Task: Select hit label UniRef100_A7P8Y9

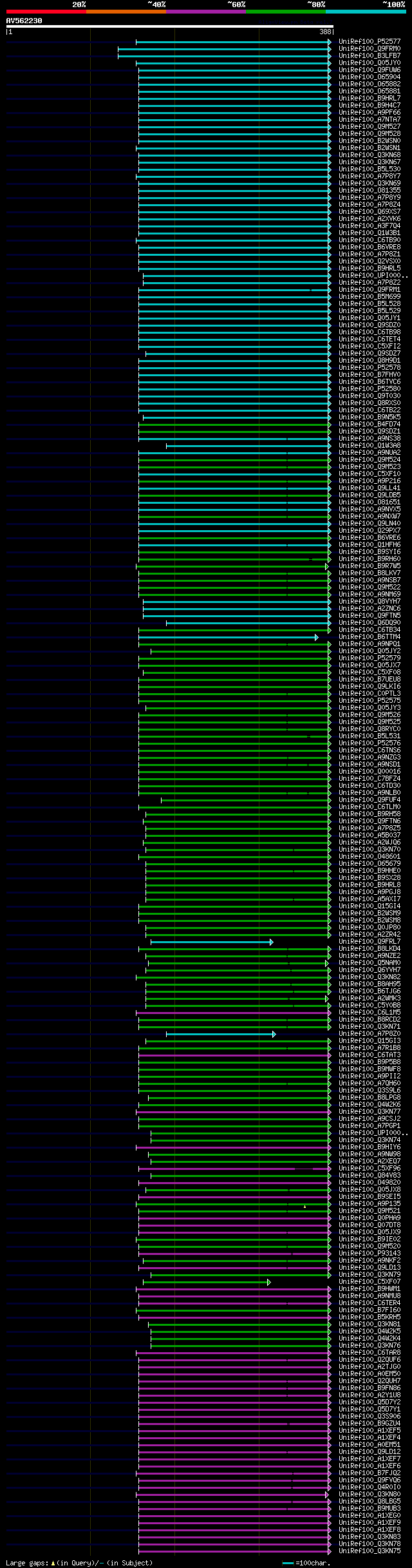Action: tap(370, 198)
